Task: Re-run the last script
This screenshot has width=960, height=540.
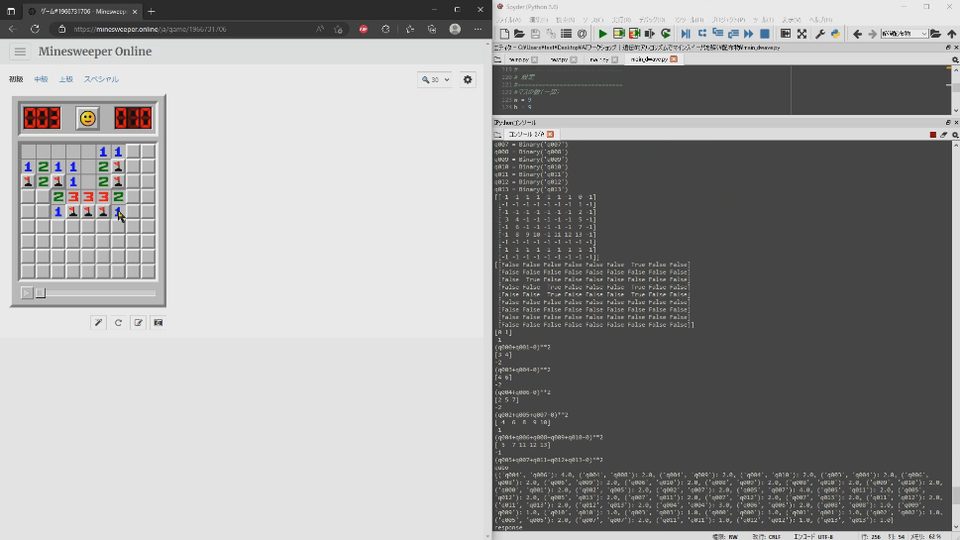Action: (666, 34)
